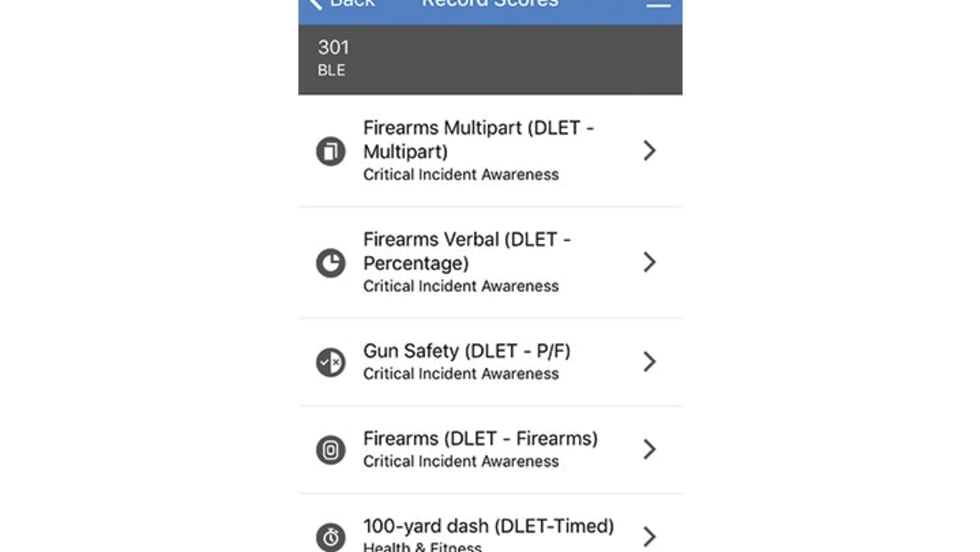This screenshot has height=552, width=980.
Task: Open Gun Safety via its right chevron
Action: point(649,362)
